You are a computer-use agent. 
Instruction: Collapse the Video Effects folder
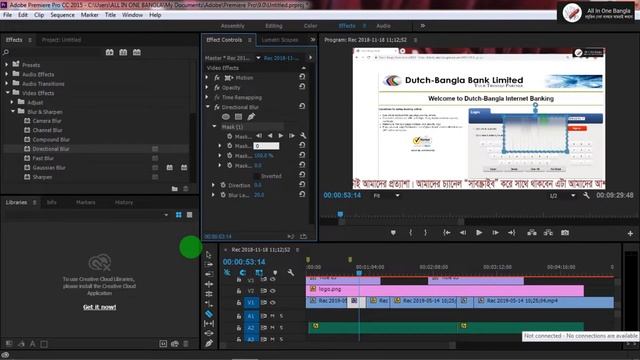[x=7, y=93]
